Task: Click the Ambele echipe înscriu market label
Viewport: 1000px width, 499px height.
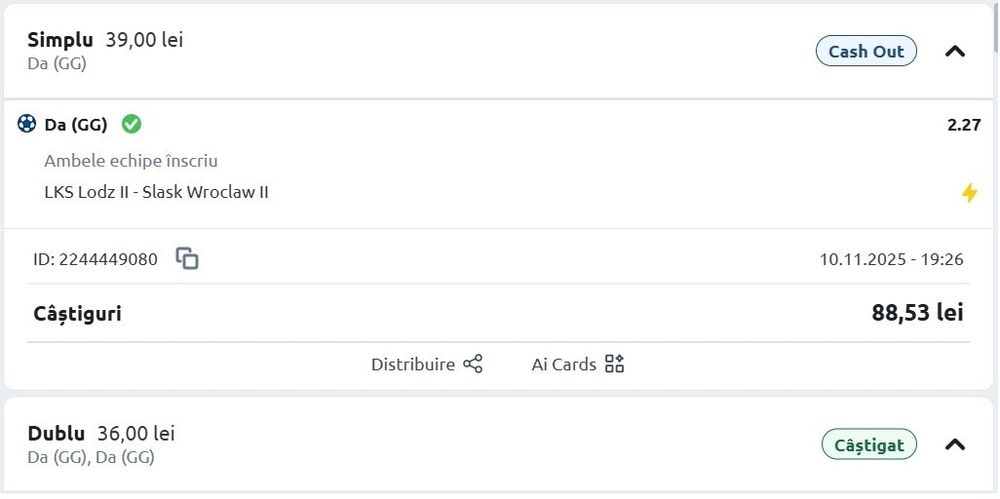Action: (131, 161)
